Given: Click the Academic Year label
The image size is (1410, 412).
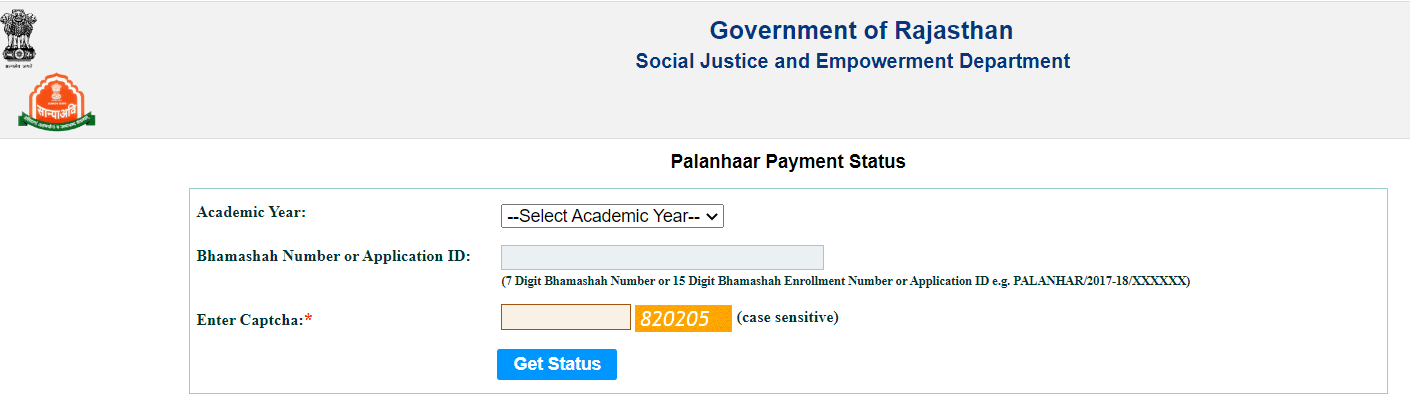Looking at the screenshot, I should point(251,212).
